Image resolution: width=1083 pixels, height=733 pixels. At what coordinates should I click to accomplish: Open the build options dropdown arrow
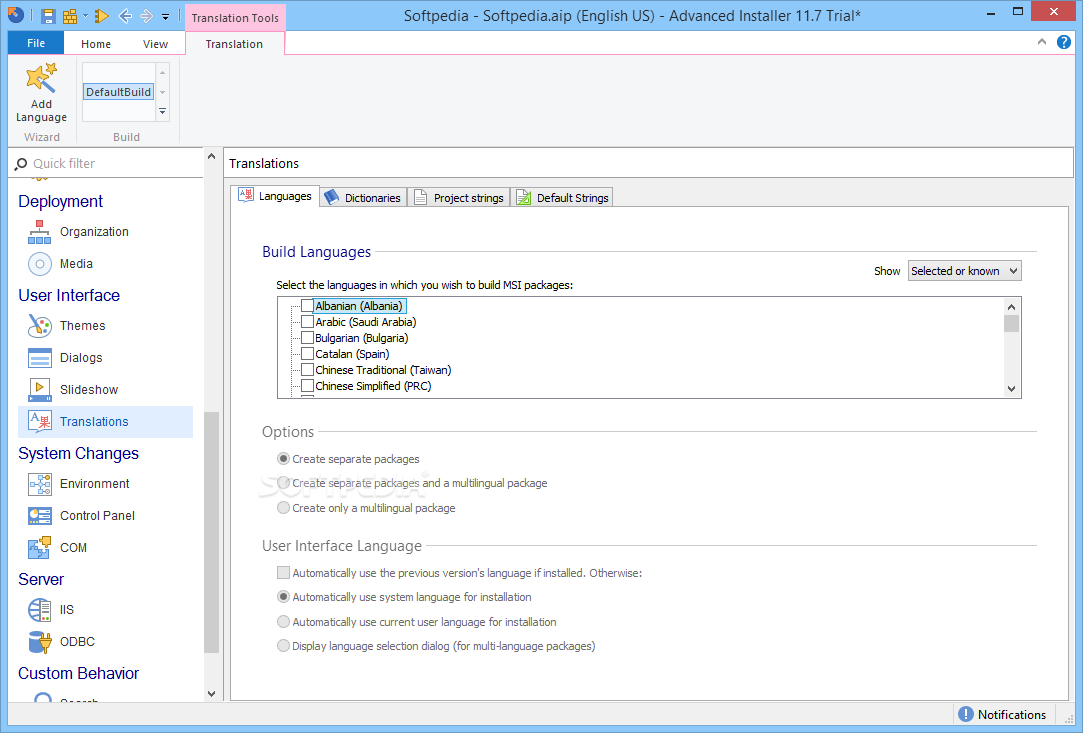click(x=85, y=16)
